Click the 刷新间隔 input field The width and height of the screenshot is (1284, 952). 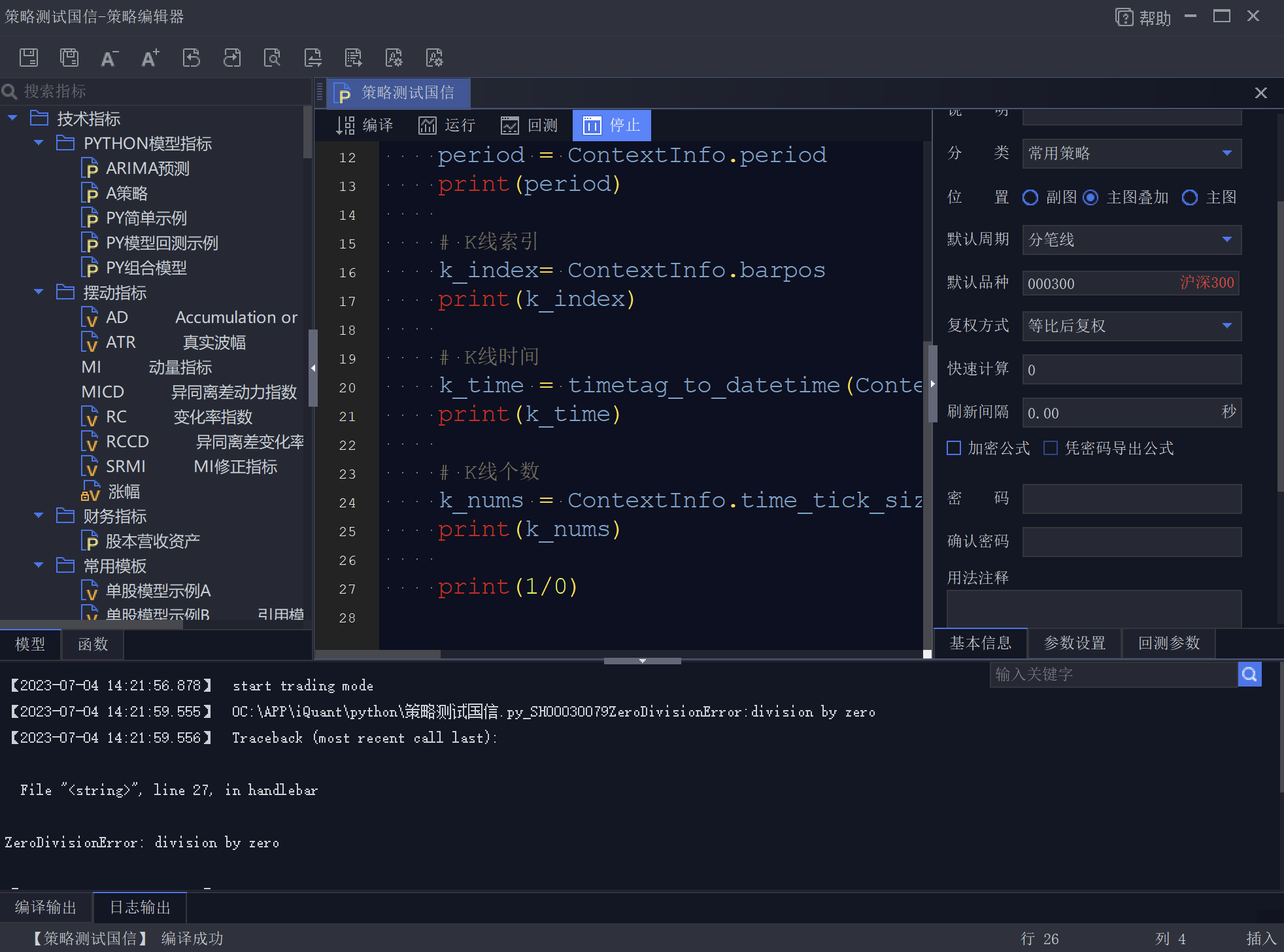point(1119,413)
